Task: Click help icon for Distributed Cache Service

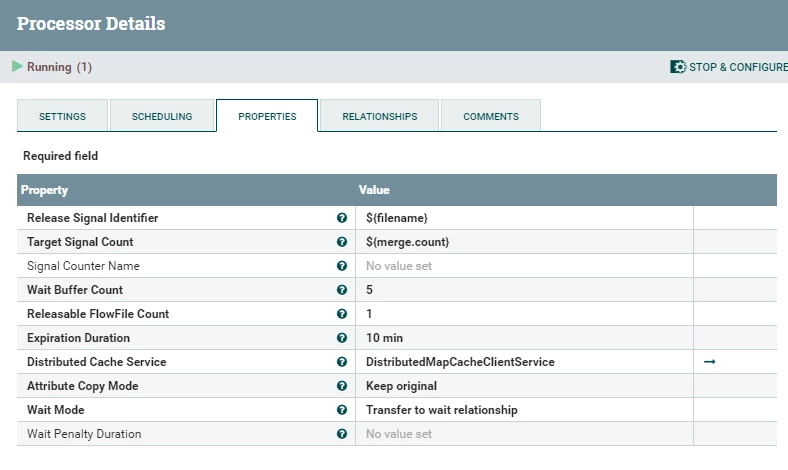Action: click(342, 362)
